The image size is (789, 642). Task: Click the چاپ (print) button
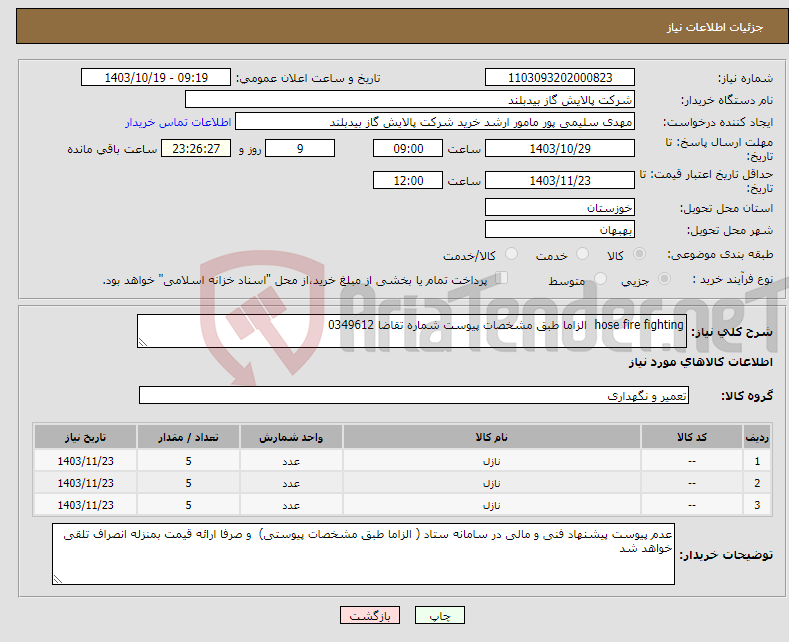439,615
